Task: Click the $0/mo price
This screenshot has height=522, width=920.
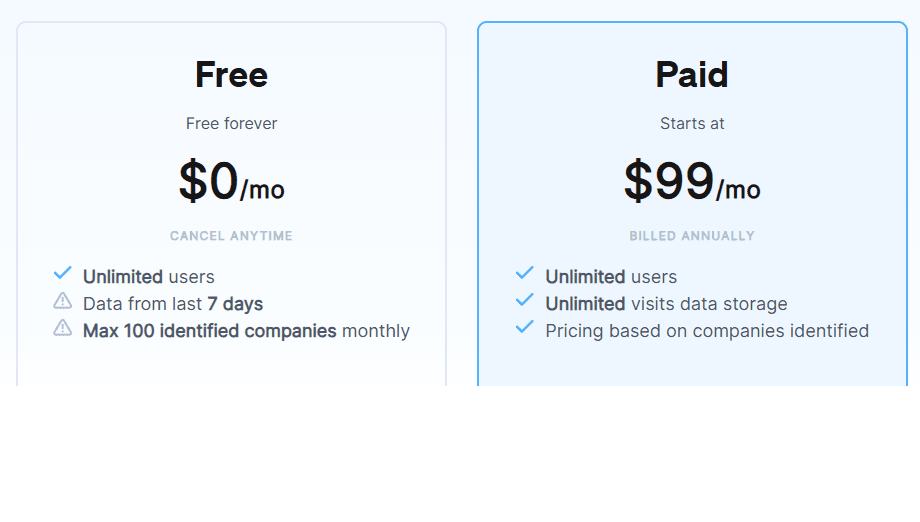Action: (x=231, y=182)
